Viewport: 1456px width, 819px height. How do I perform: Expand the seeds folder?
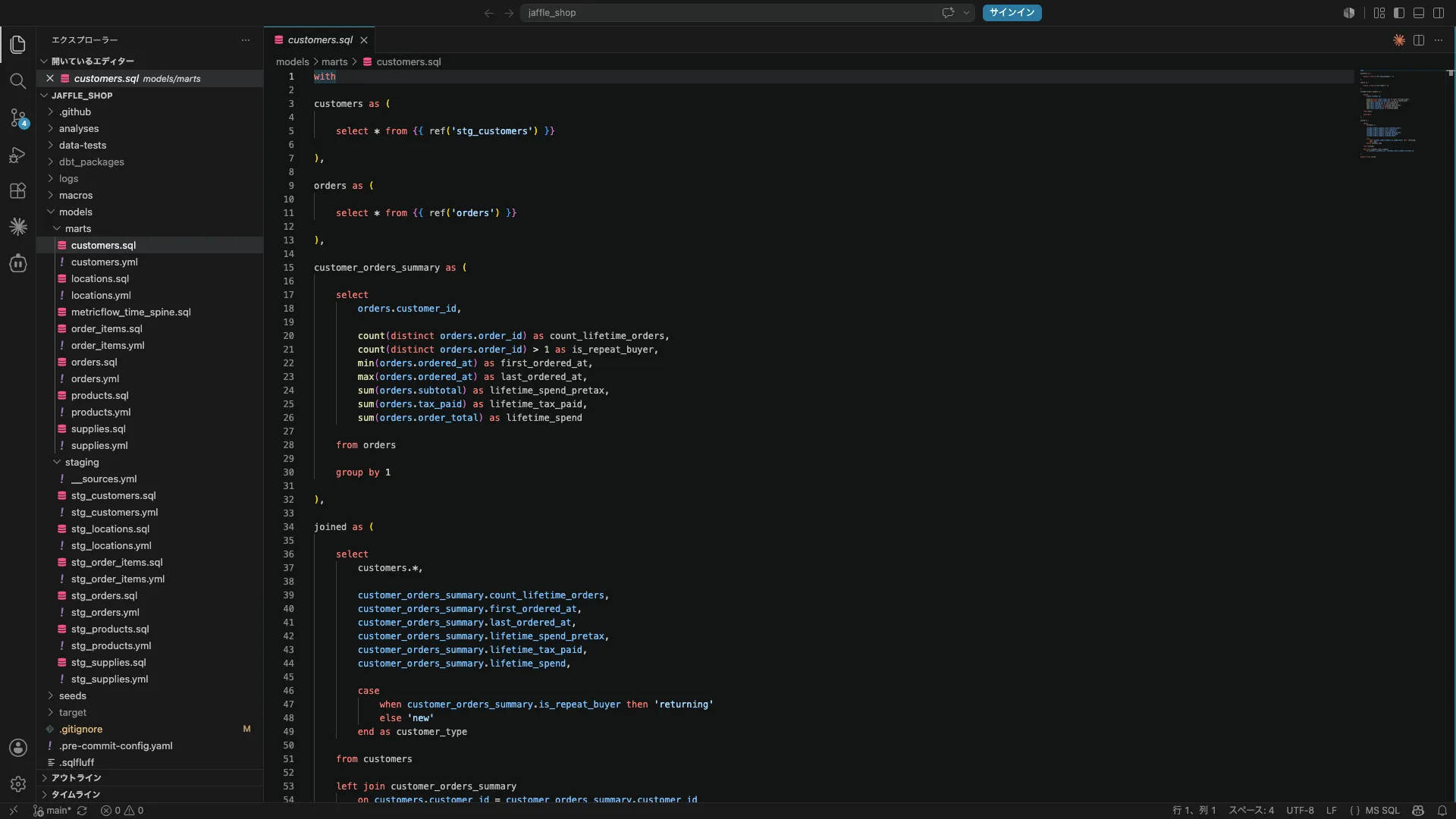coord(51,696)
